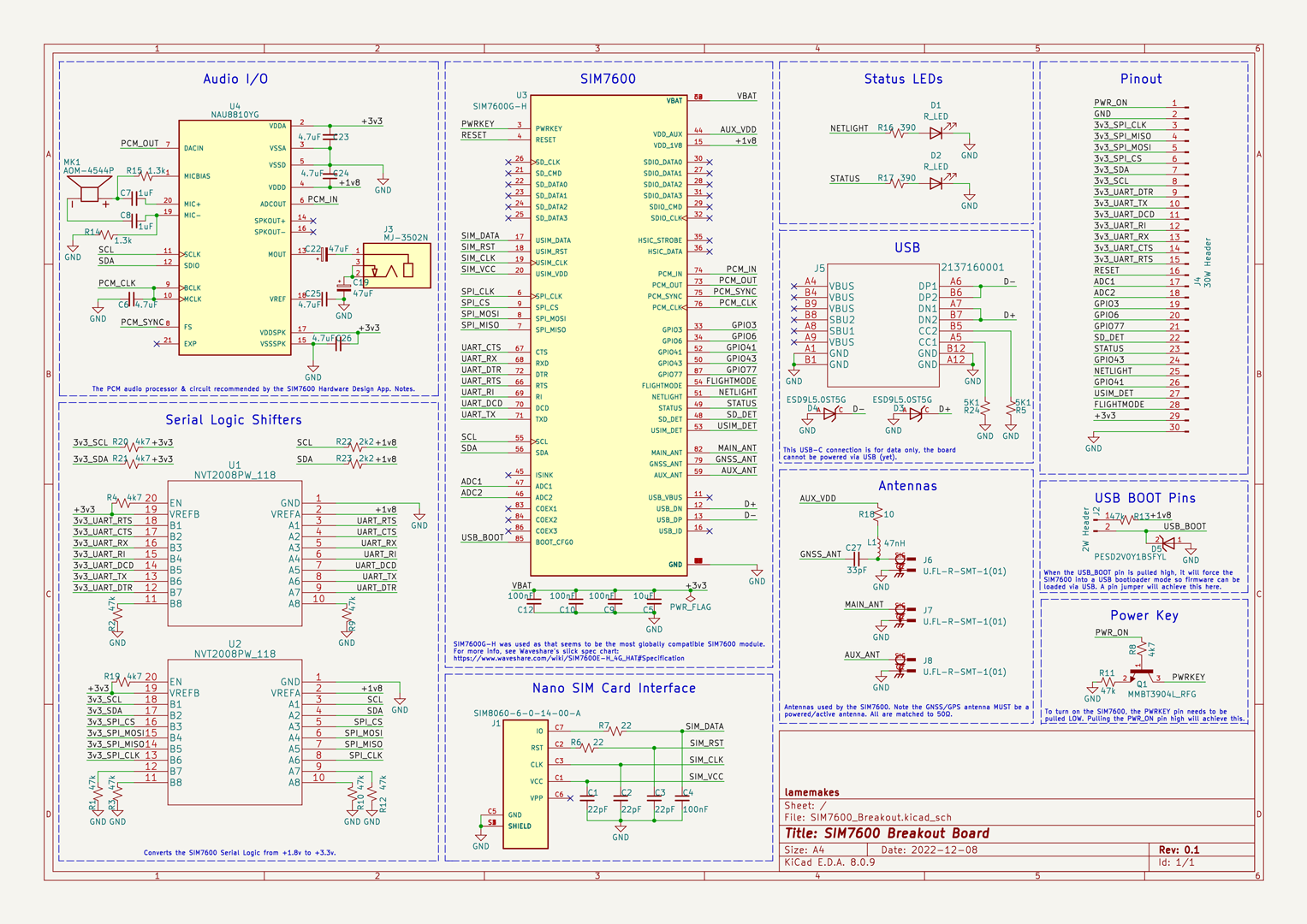Select the "Nano SIM Card Interface" heading

coord(614,688)
